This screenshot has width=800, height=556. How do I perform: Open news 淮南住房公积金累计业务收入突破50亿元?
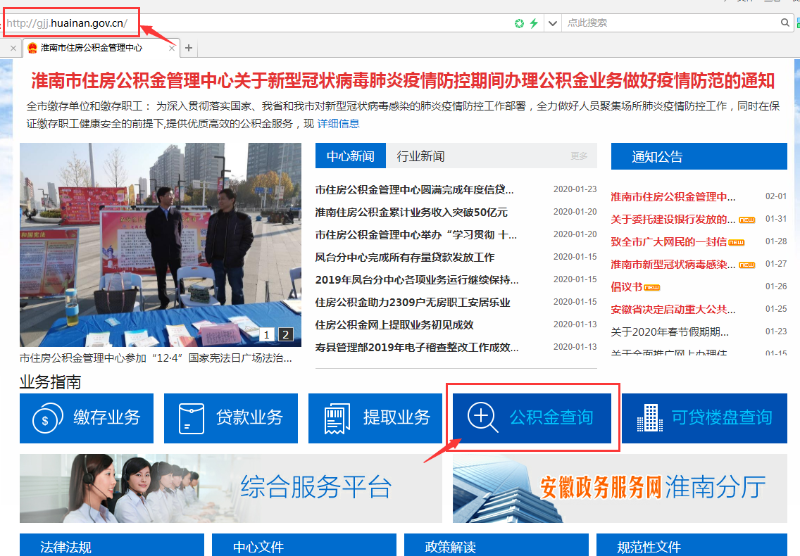[x=411, y=212]
